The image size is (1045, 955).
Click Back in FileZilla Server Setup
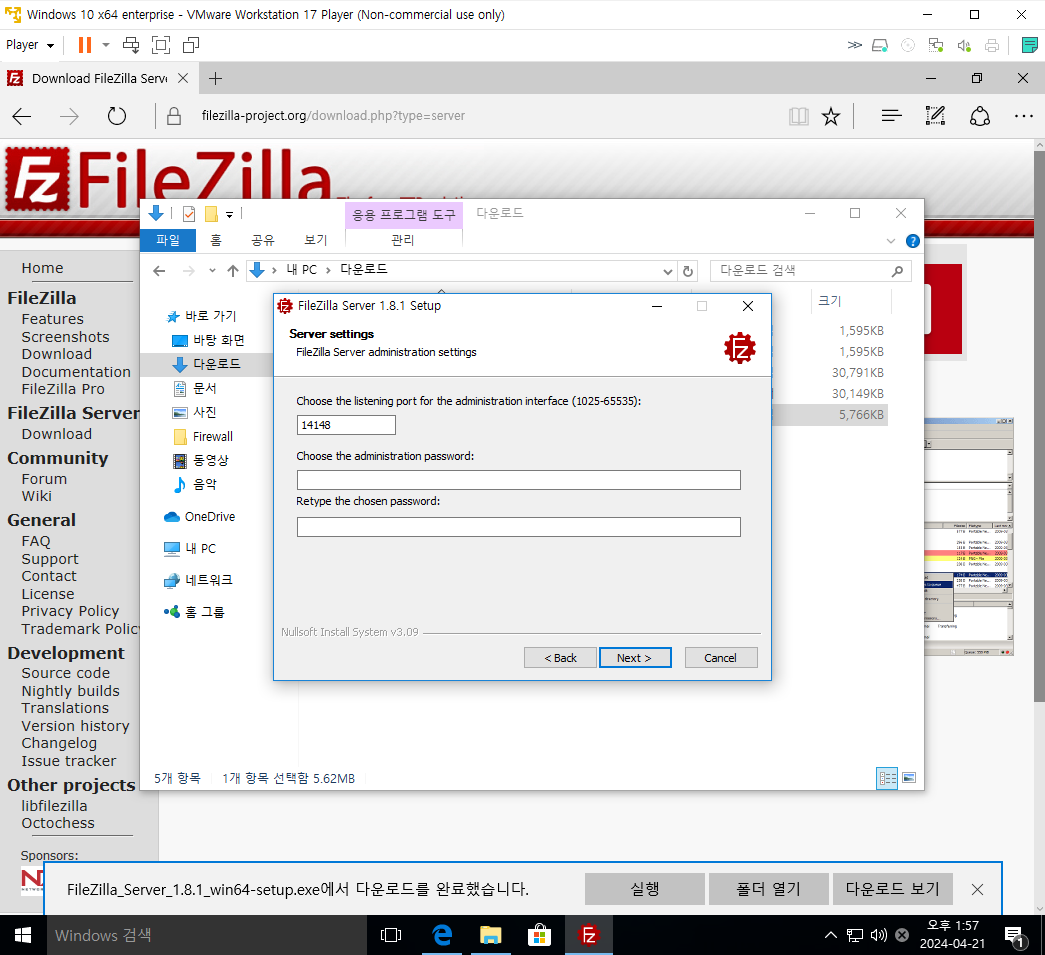point(560,658)
